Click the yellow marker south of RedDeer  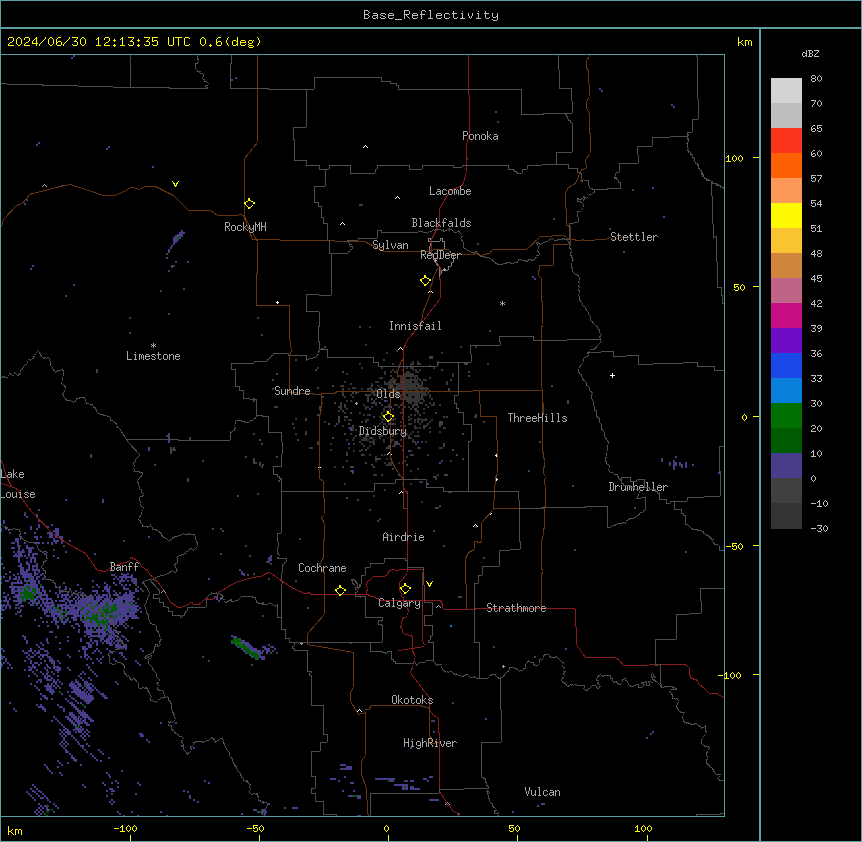coord(426,281)
